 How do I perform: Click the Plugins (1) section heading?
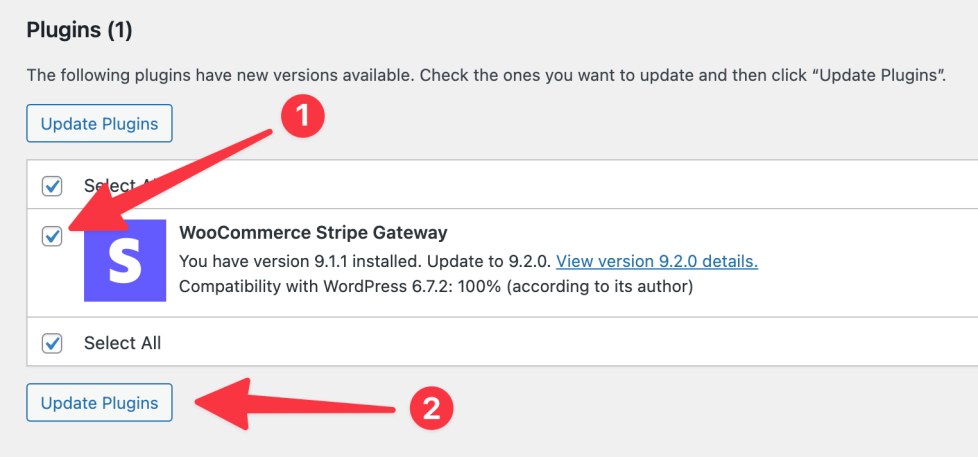click(79, 31)
